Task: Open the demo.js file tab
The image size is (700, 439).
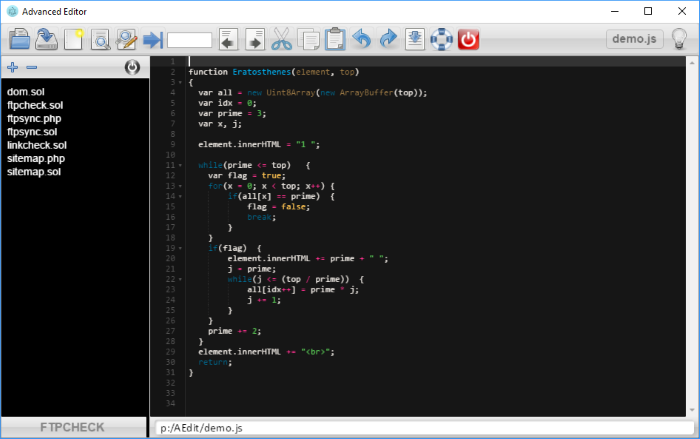Action: (635, 39)
